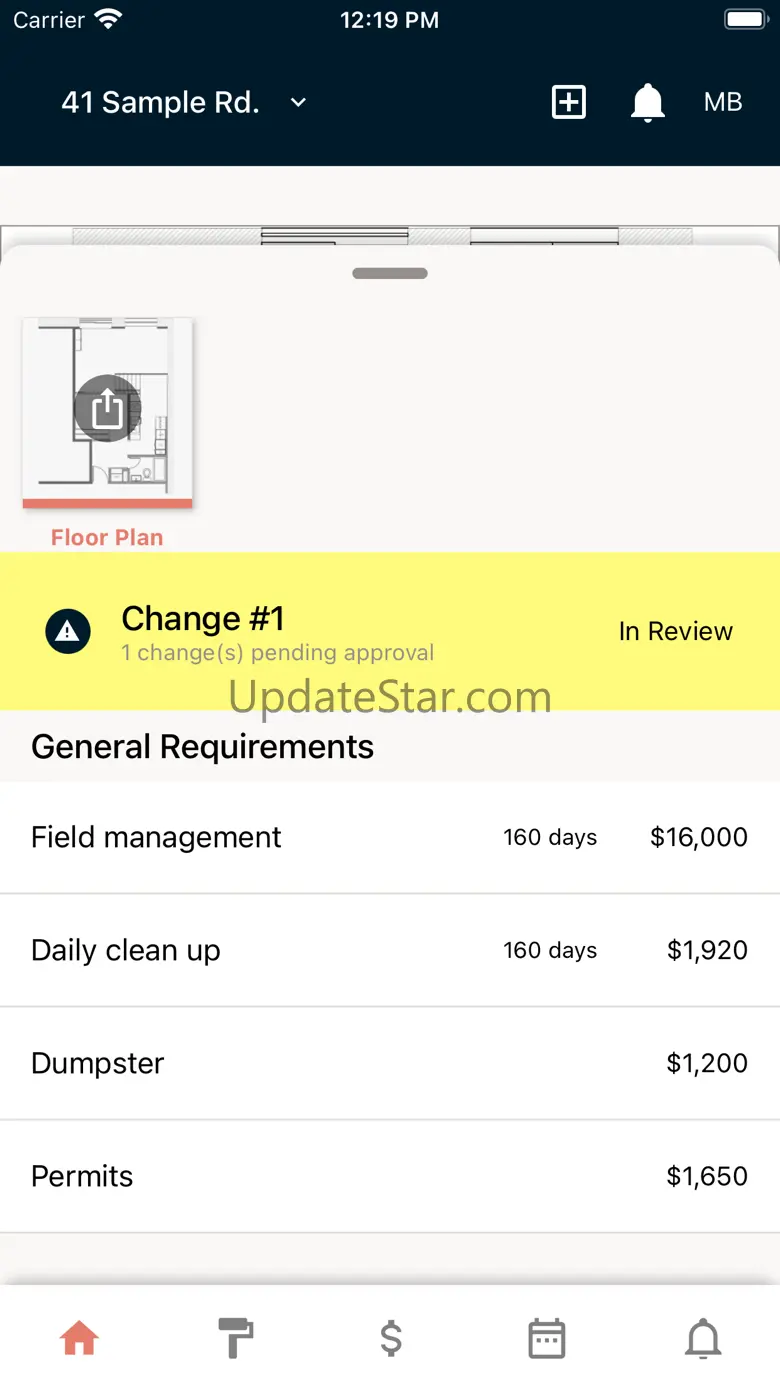Screen dimensions: 780x1387
Task: Tap the drag handle on the sheet
Action: pos(390,273)
